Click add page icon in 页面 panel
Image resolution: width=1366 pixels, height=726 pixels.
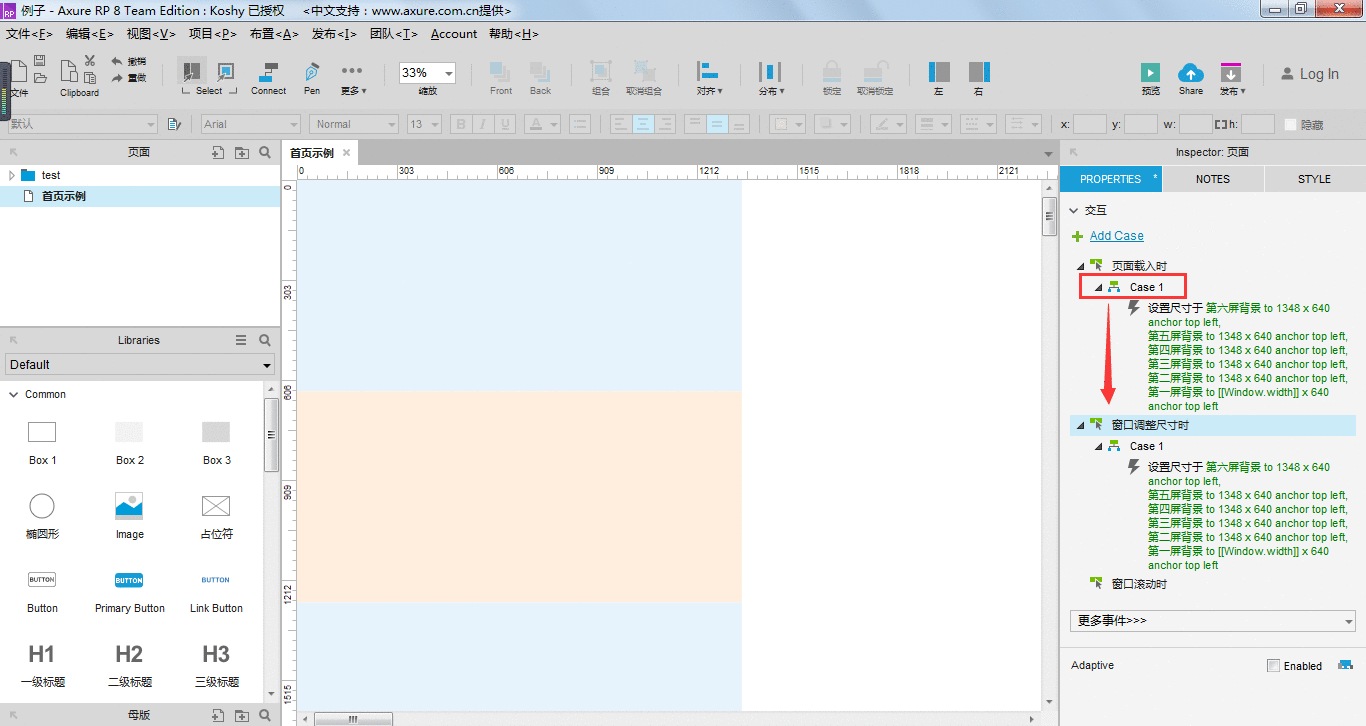[x=218, y=153]
